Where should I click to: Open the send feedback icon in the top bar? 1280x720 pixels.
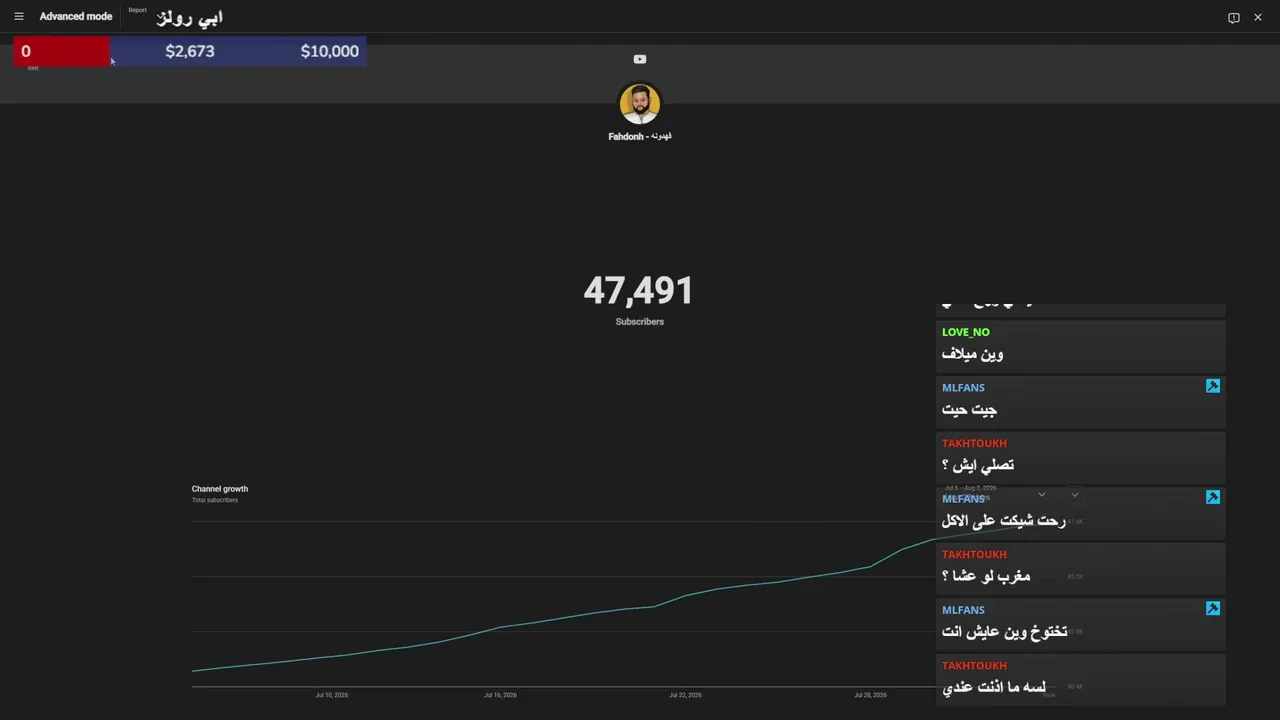[x=1233, y=17]
